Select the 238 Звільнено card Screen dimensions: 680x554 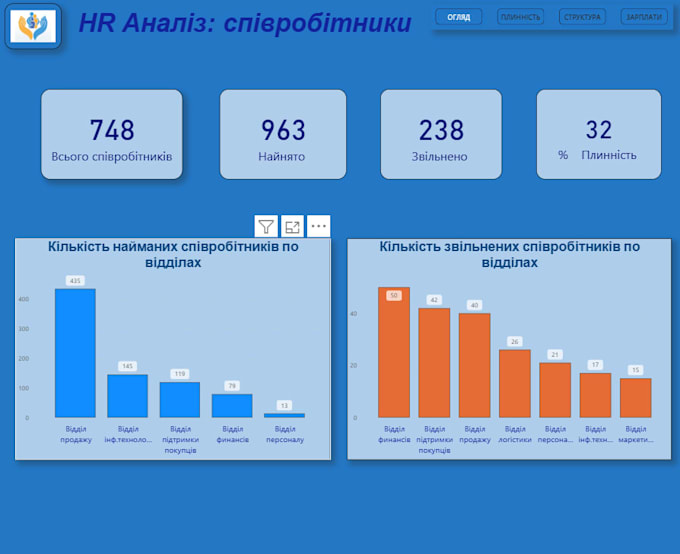[x=441, y=134]
